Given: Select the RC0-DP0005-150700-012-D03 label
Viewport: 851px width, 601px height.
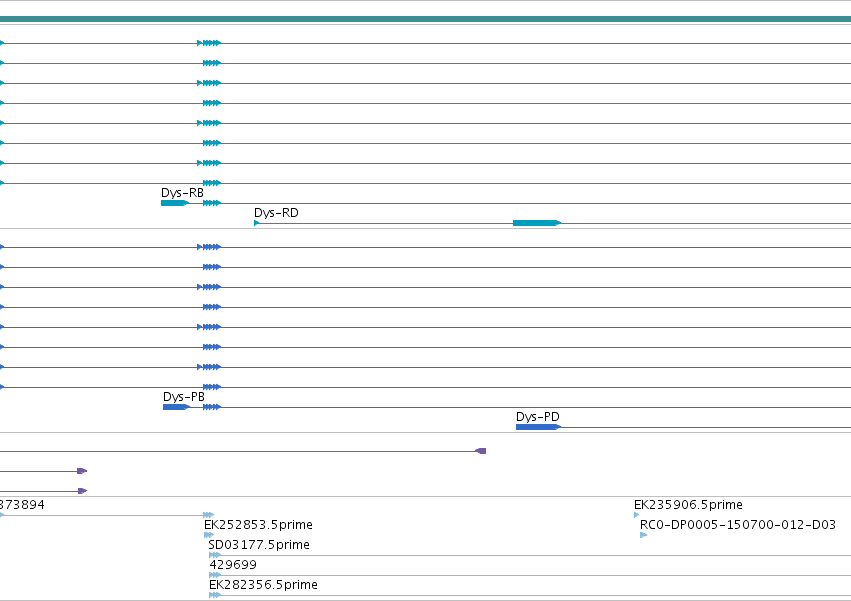Looking at the screenshot, I should (738, 525).
